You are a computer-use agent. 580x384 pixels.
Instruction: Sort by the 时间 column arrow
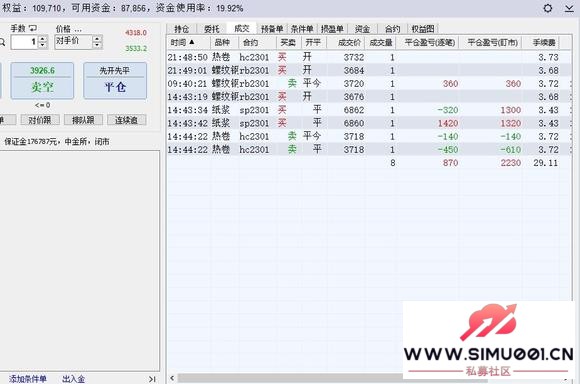point(192,42)
